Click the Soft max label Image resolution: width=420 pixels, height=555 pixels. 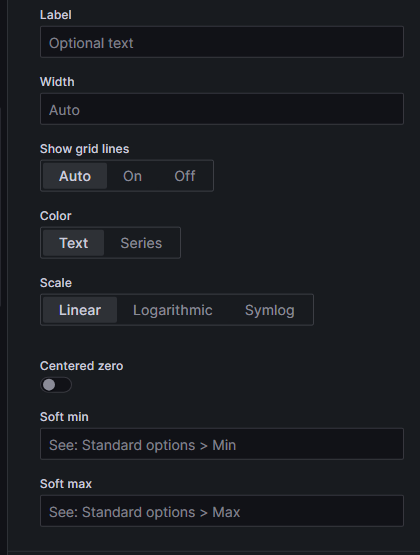[66, 484]
